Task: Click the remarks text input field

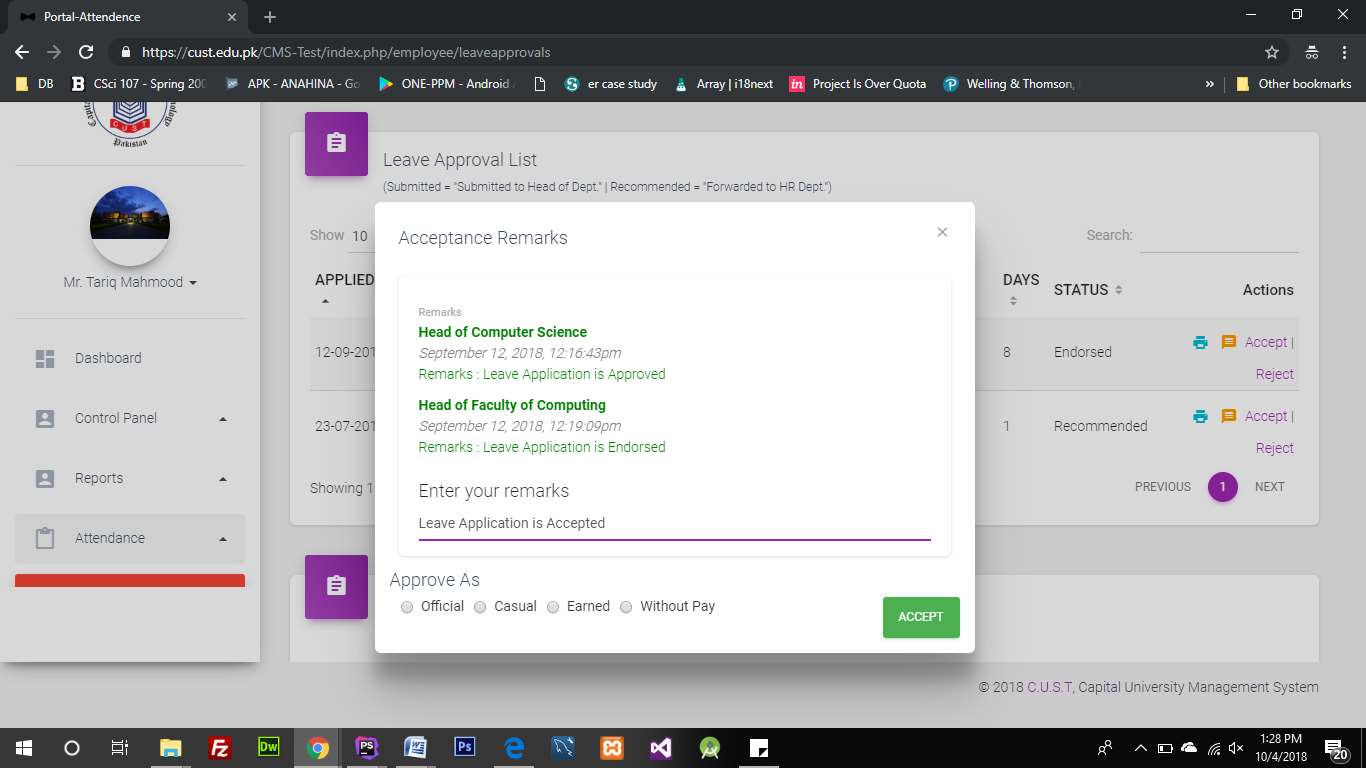Action: [674, 523]
